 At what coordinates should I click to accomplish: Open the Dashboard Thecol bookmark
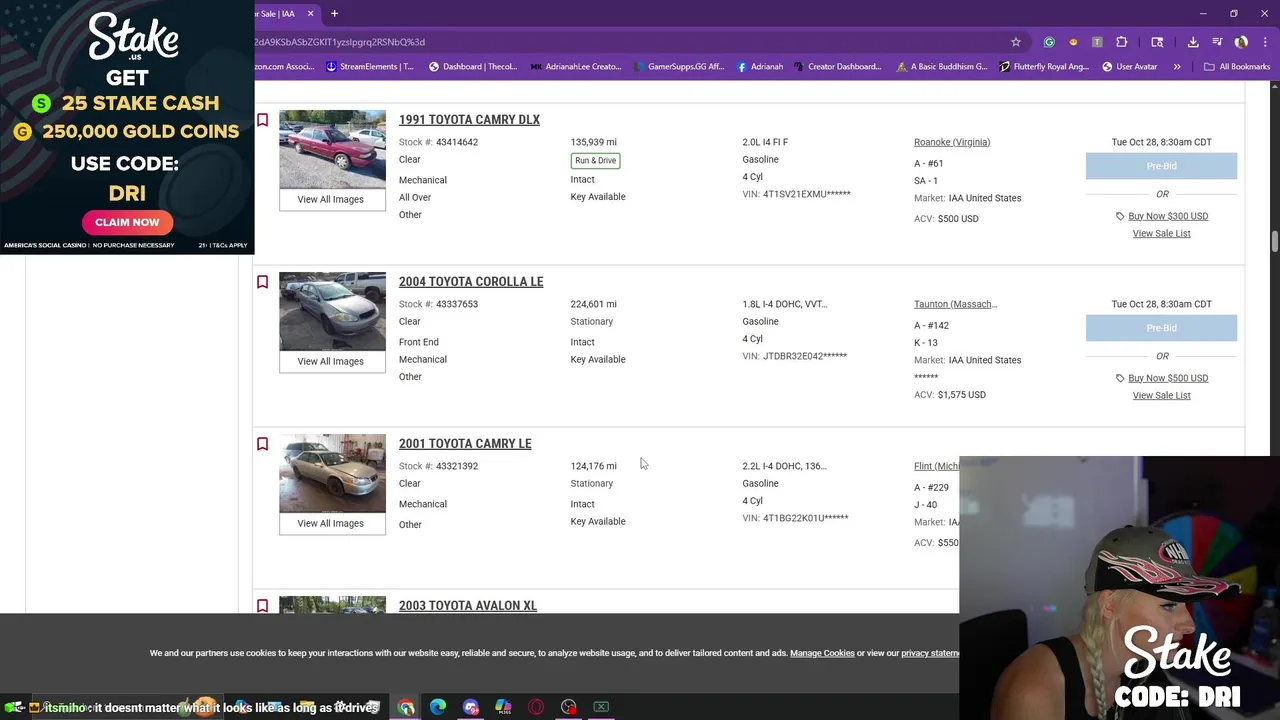(472, 67)
